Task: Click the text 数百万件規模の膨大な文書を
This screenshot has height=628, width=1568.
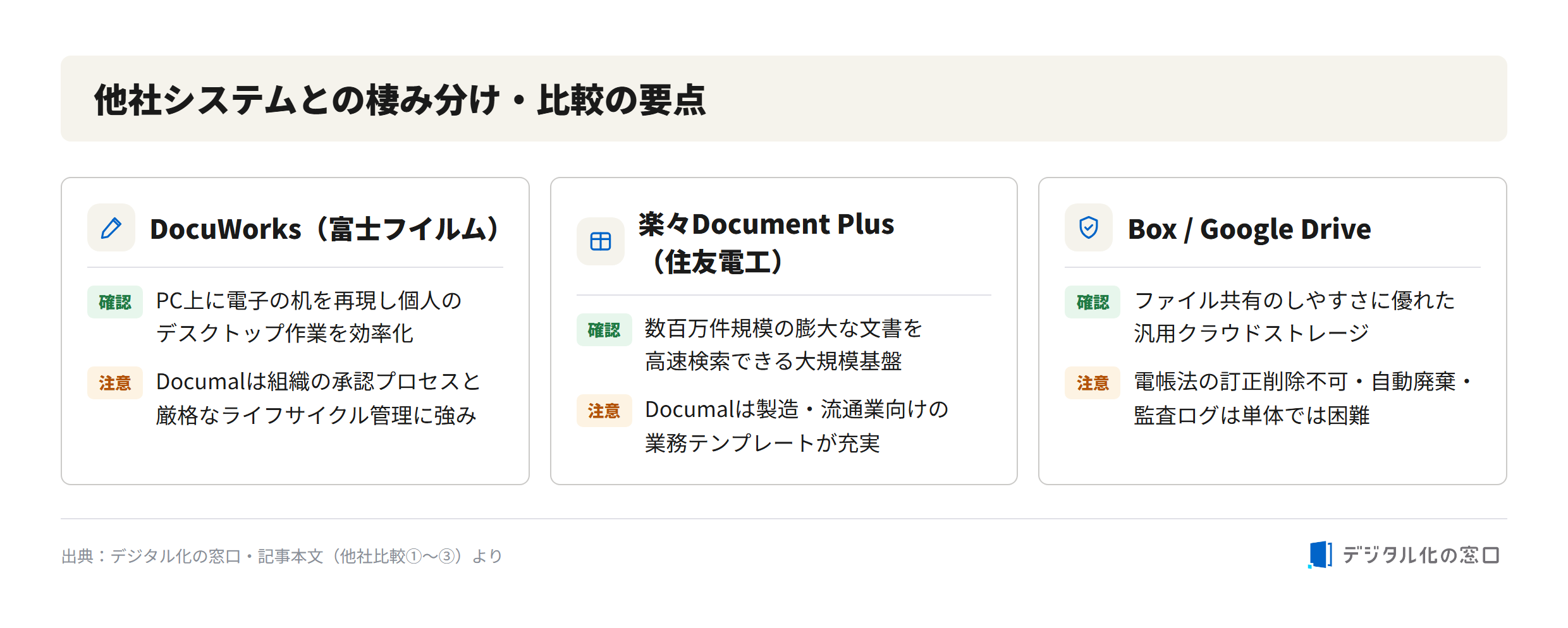Action: [x=783, y=329]
